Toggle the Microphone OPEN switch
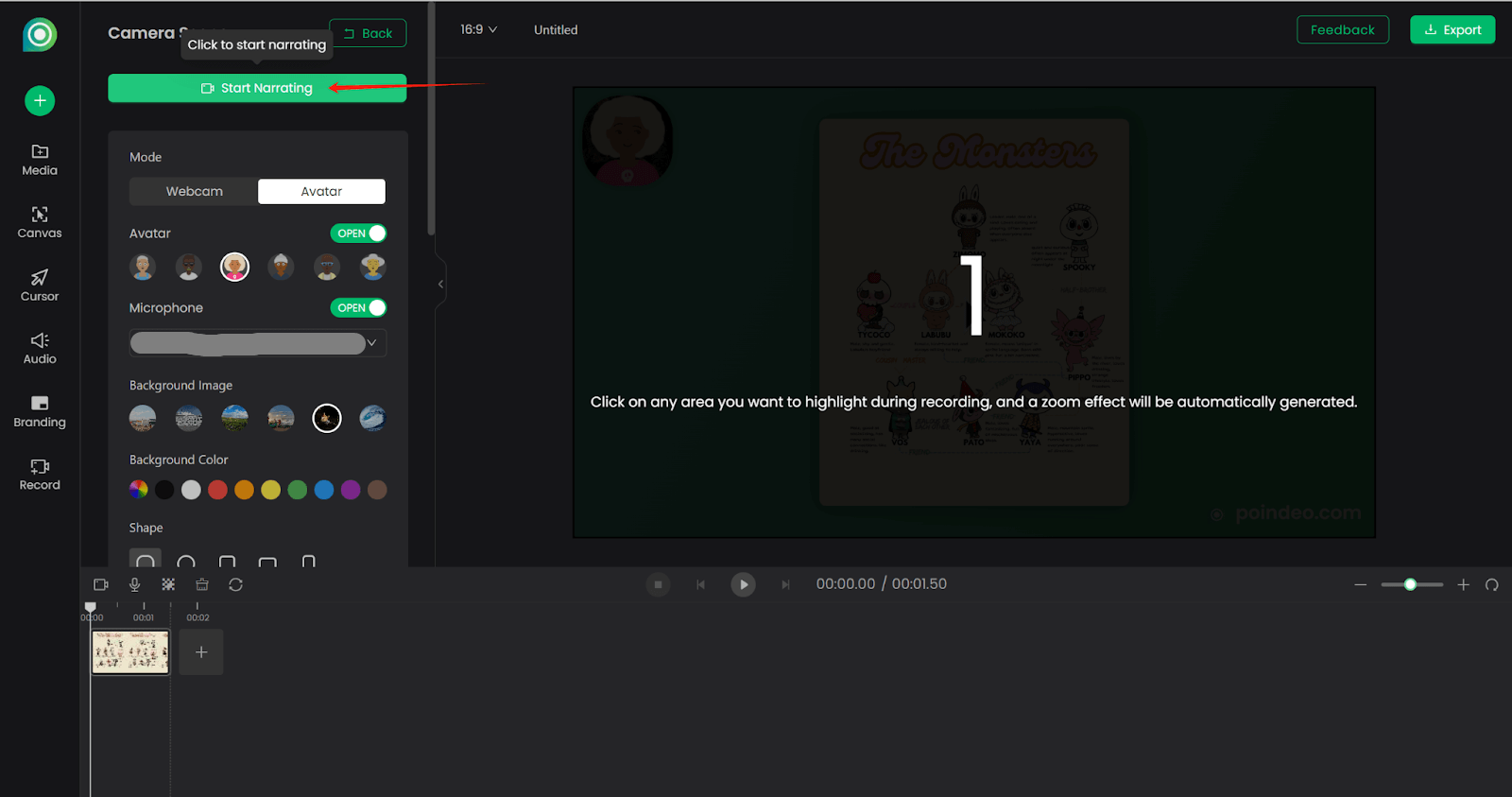 (x=358, y=308)
